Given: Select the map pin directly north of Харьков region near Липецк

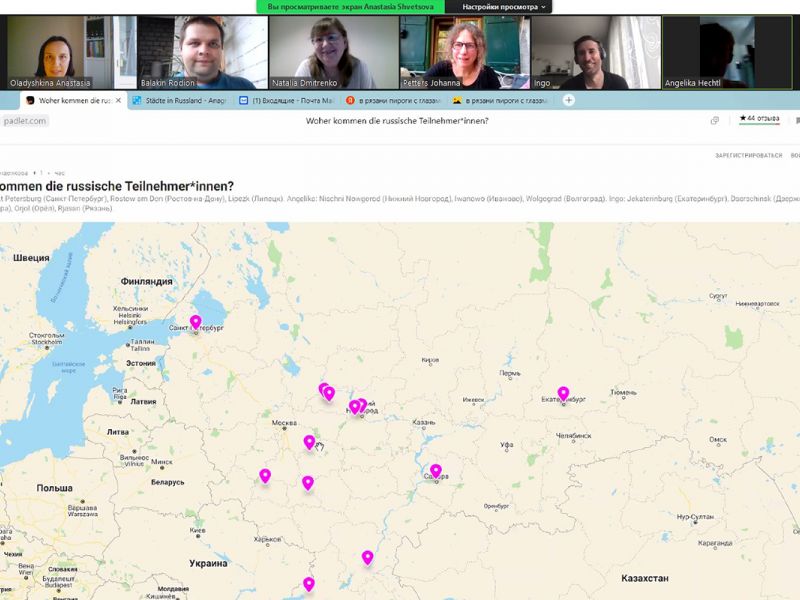Looking at the screenshot, I should click(308, 483).
